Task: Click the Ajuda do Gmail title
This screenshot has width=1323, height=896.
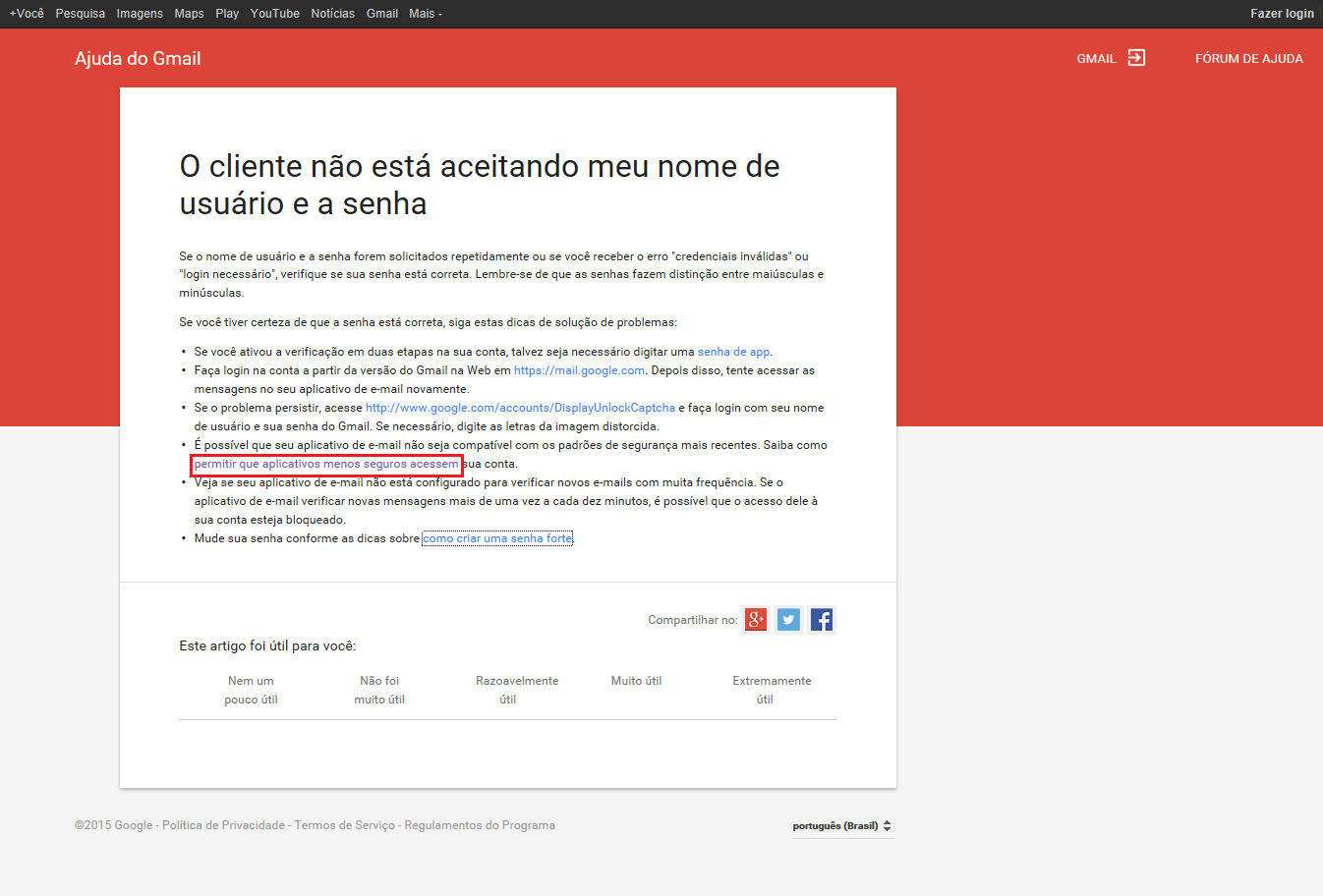Action: [x=138, y=59]
